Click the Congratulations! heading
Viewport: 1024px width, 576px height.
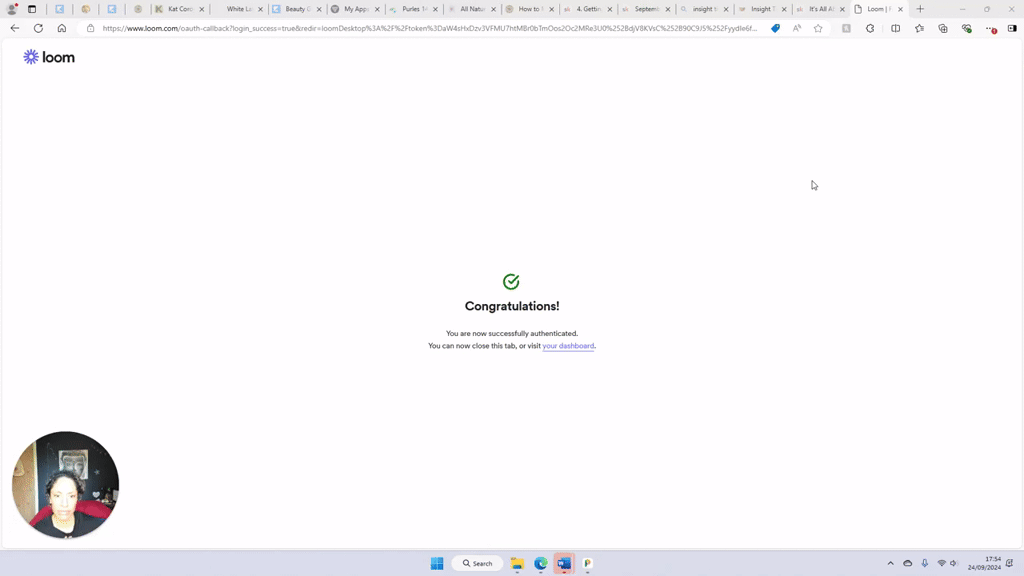click(512, 306)
